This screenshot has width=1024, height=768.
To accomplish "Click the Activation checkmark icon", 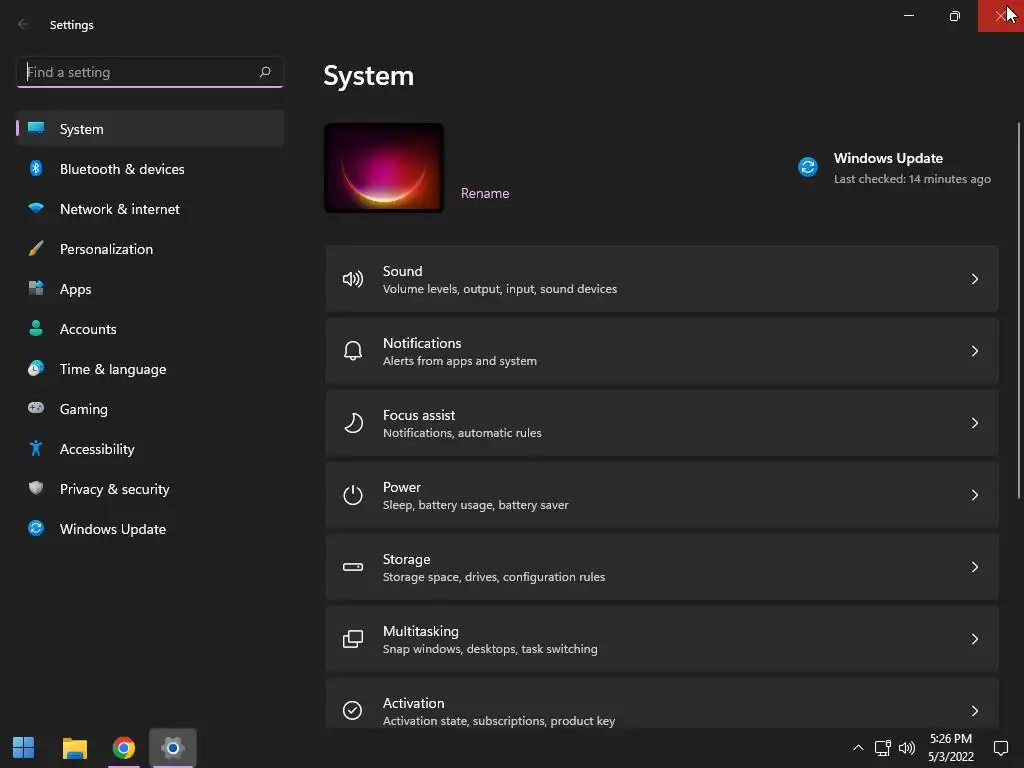I will (353, 710).
